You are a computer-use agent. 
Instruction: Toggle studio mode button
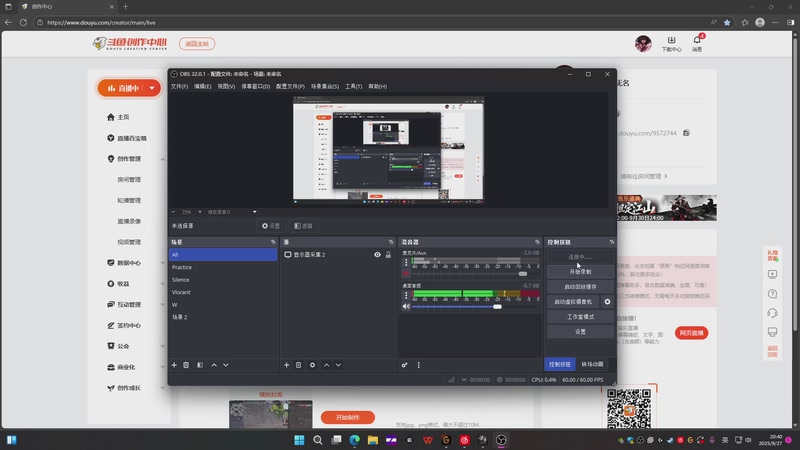pyautogui.click(x=580, y=317)
